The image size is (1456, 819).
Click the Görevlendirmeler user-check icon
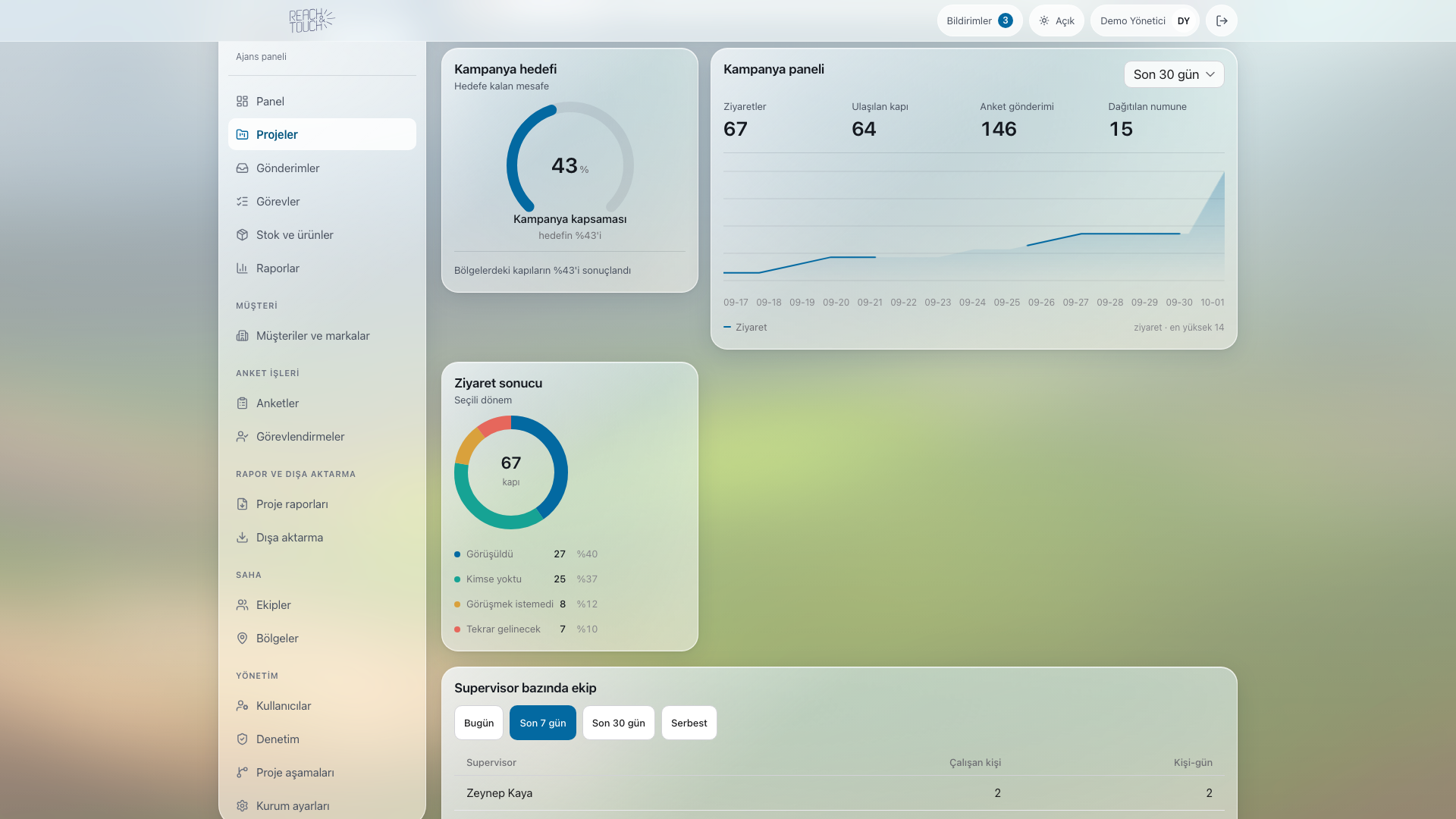click(242, 437)
